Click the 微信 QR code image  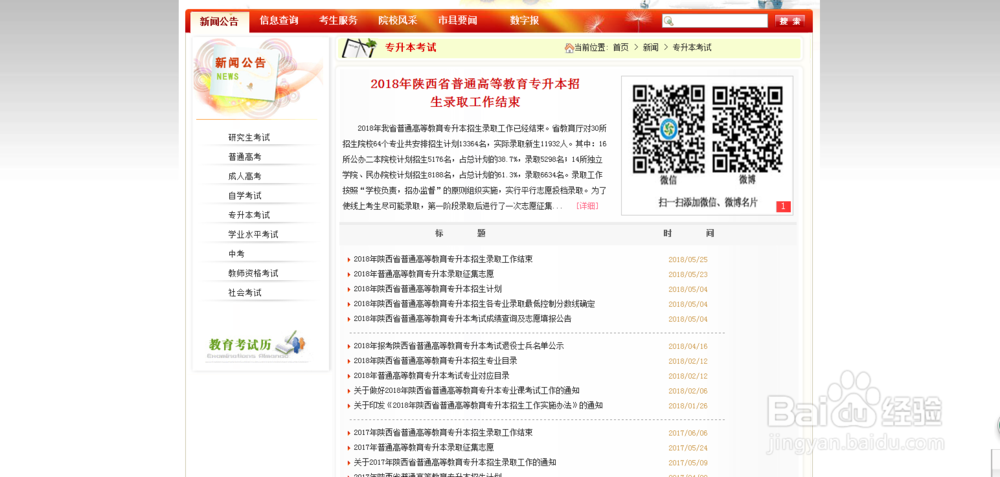(x=668, y=129)
